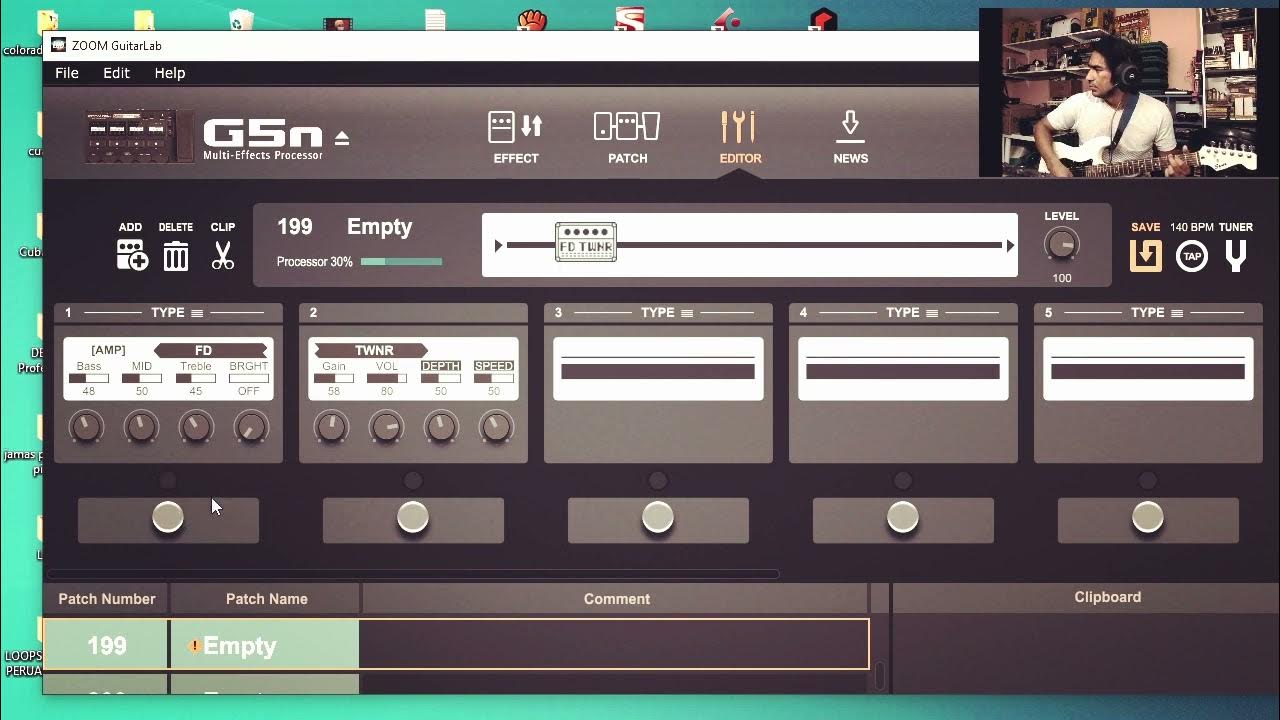Click the patch list vertical scrollbar
This screenshot has width=1280, height=720.
[x=880, y=677]
